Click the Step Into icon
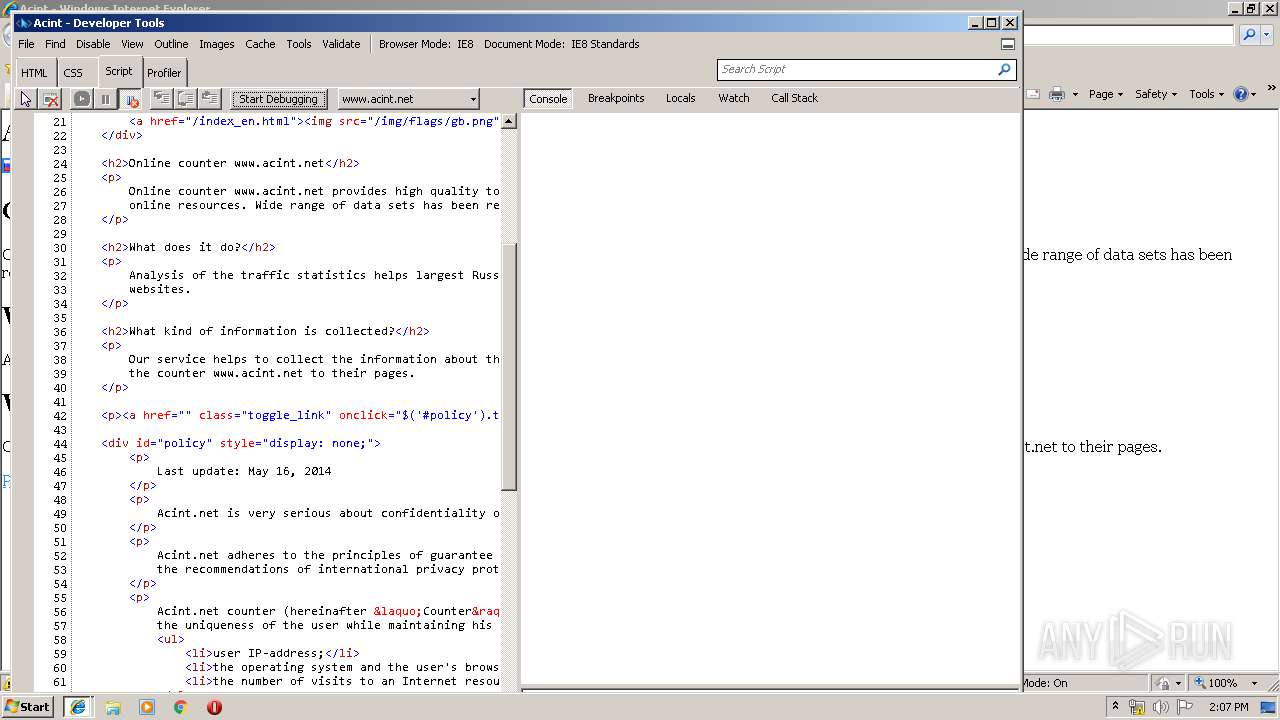1280x720 pixels. click(161, 98)
